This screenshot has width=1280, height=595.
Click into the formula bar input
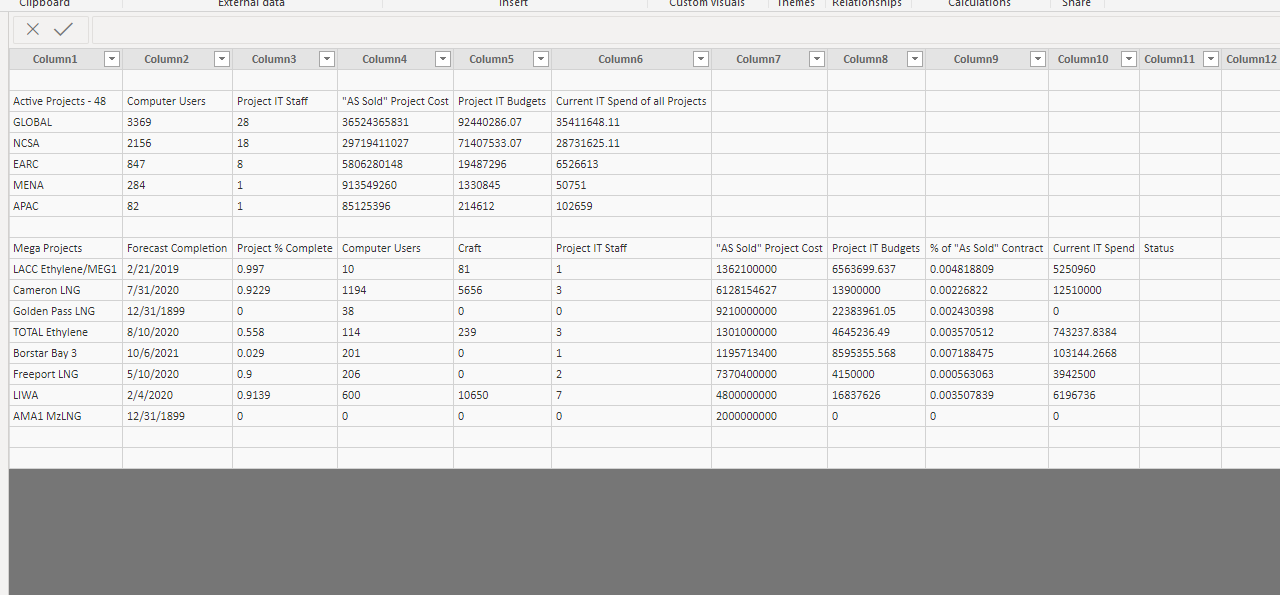(x=686, y=30)
